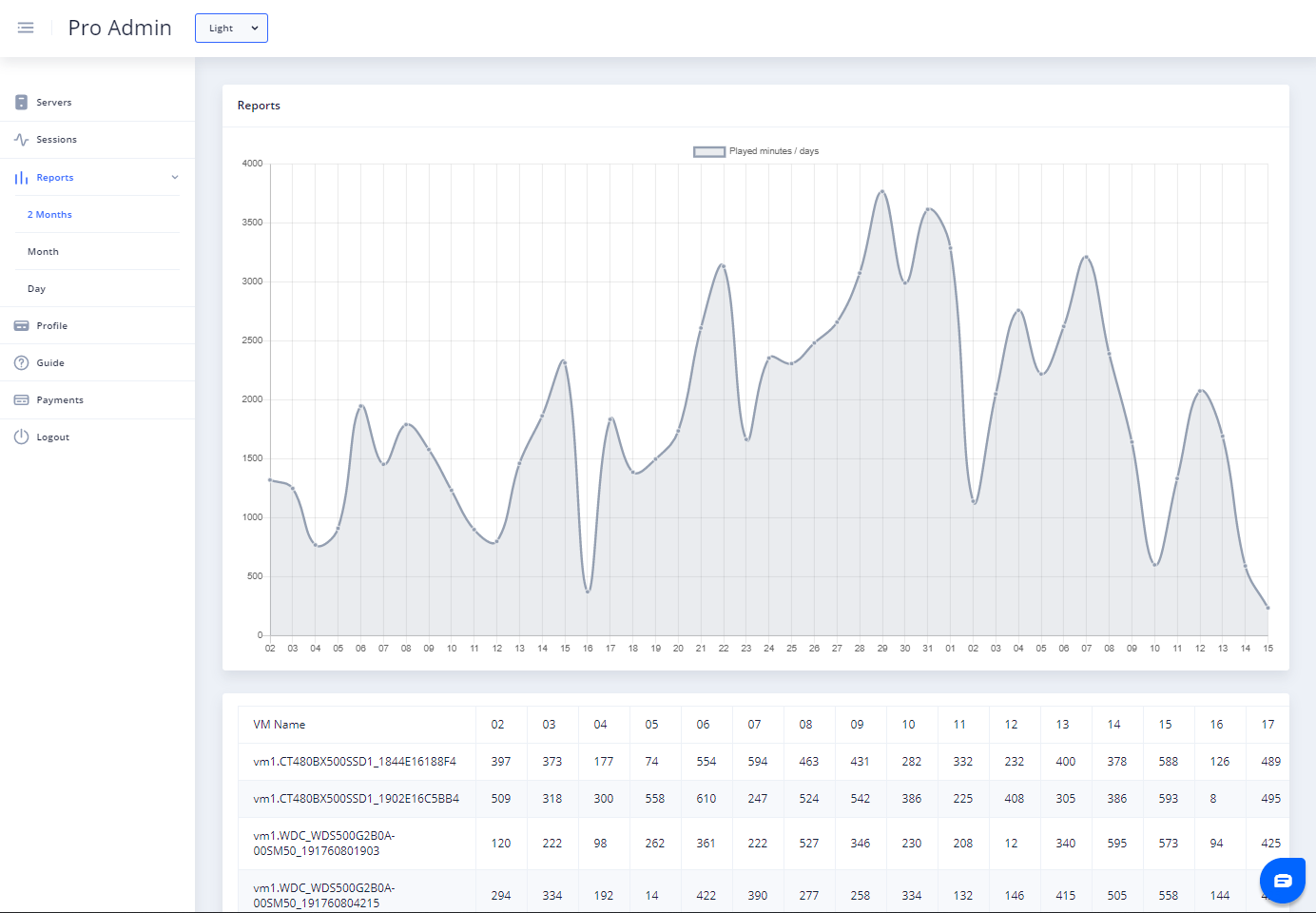Click the Payments credit card icon

(x=21, y=399)
